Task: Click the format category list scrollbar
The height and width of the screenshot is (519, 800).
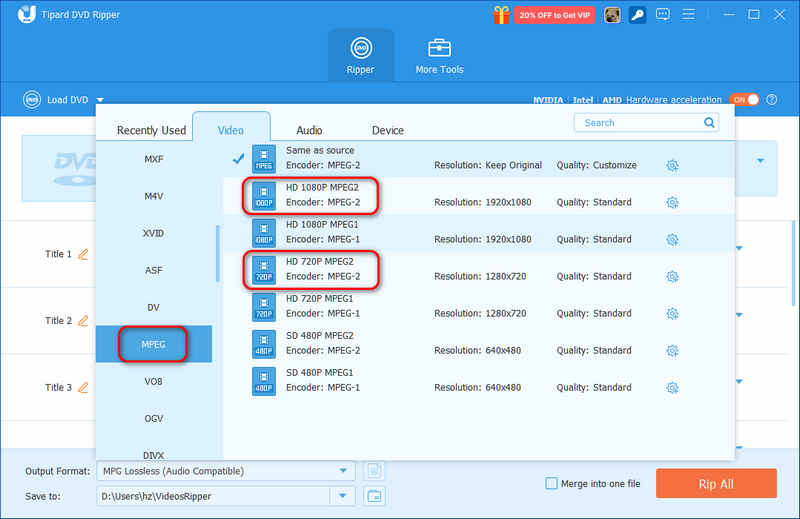Action: pos(218,254)
